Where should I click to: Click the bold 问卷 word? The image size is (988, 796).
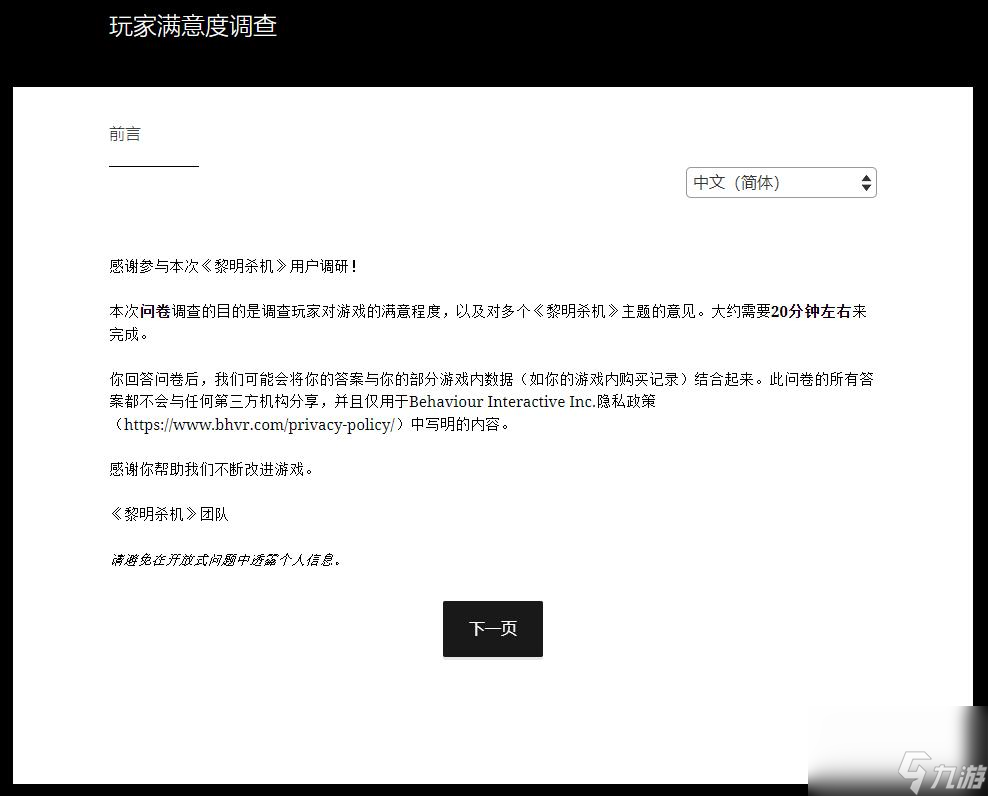pos(155,311)
